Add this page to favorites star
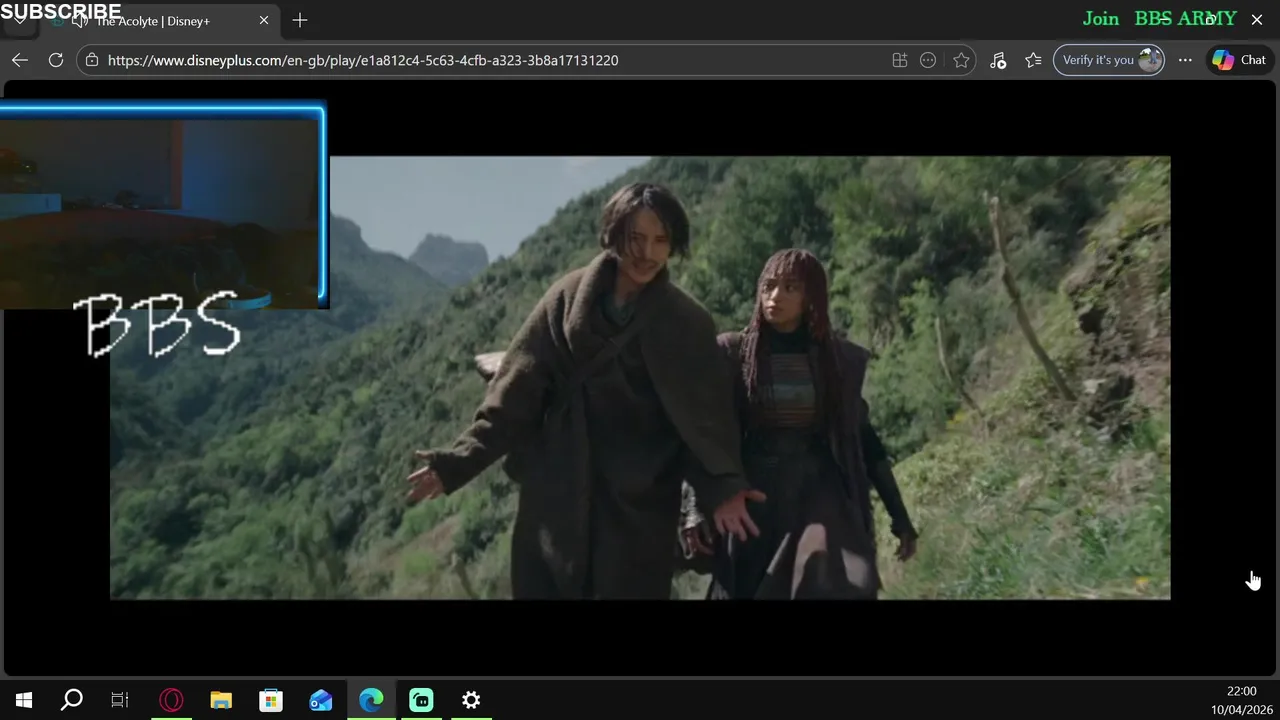 [961, 60]
